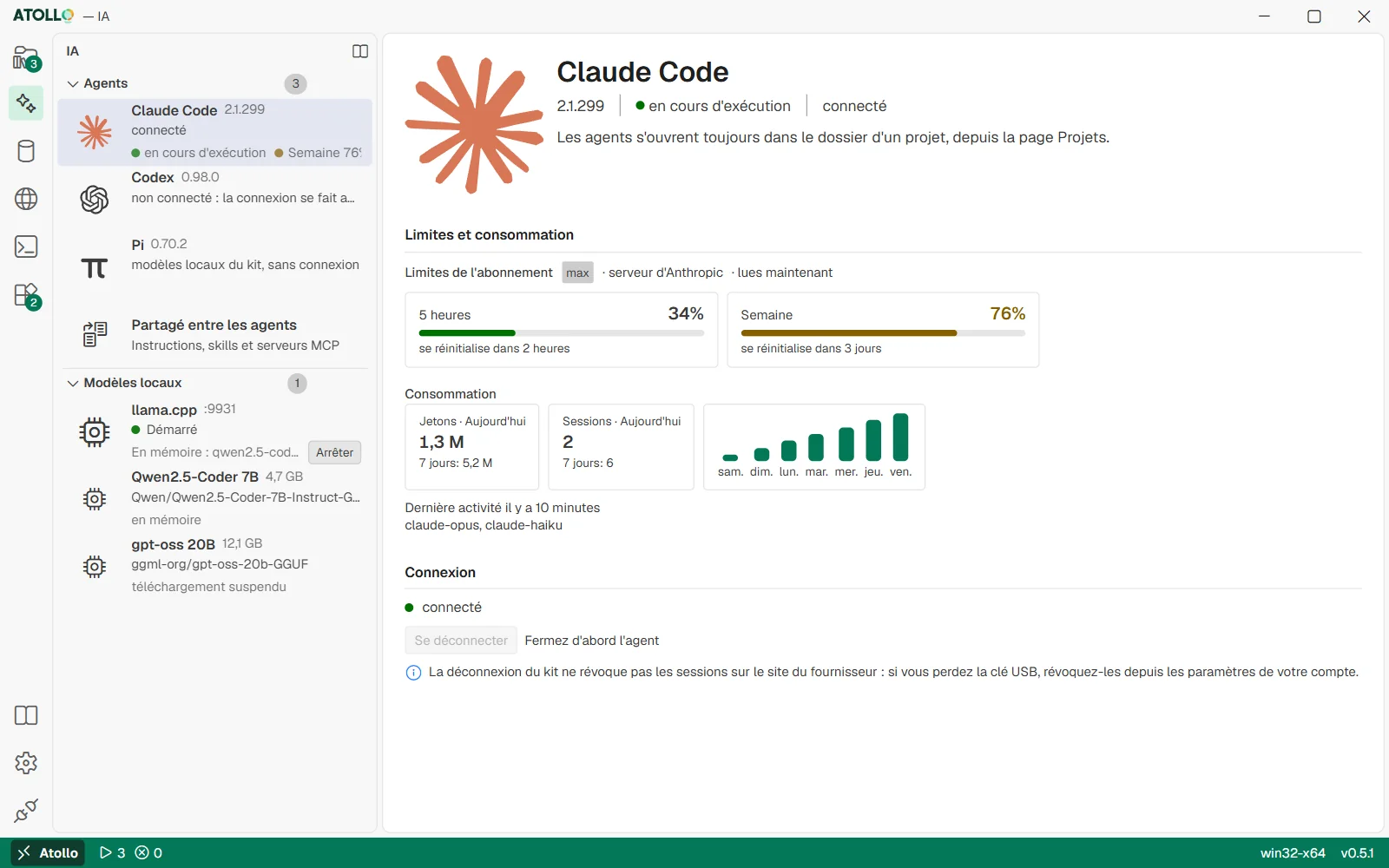Click the large Claude Code logo
The height and width of the screenshot is (868, 1389).
(474, 124)
